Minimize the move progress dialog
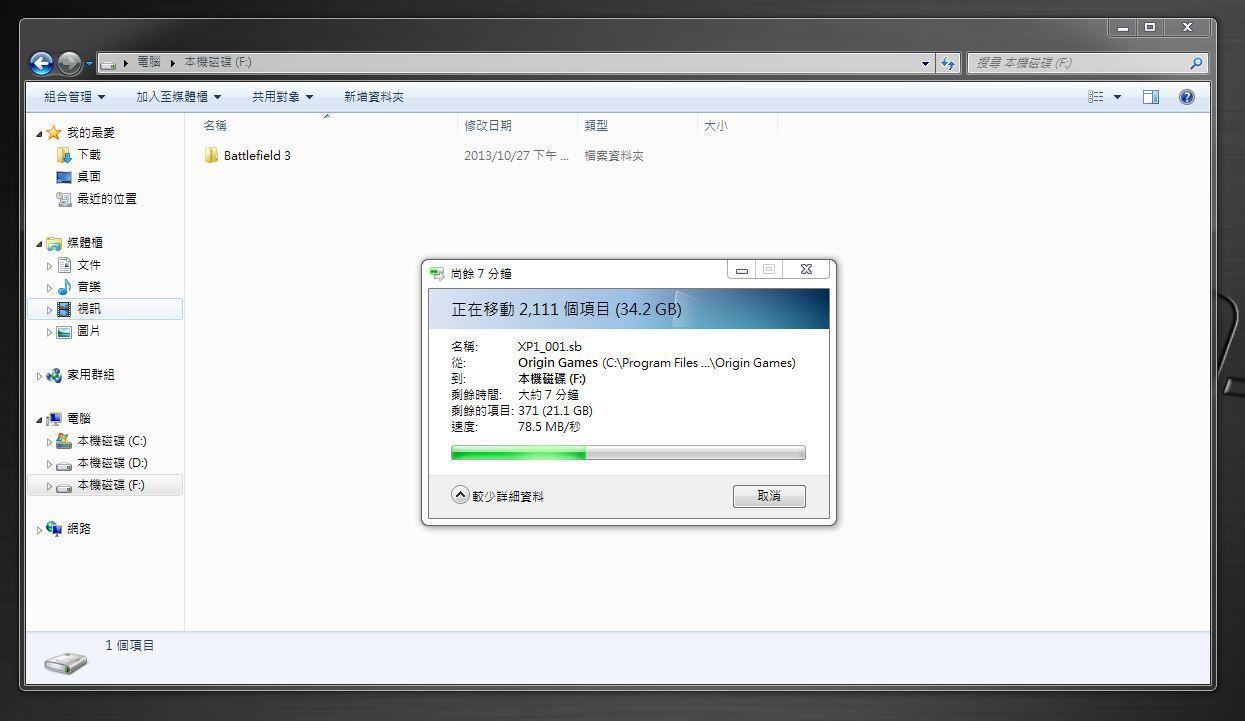Image resolution: width=1245 pixels, height=721 pixels. click(x=742, y=270)
